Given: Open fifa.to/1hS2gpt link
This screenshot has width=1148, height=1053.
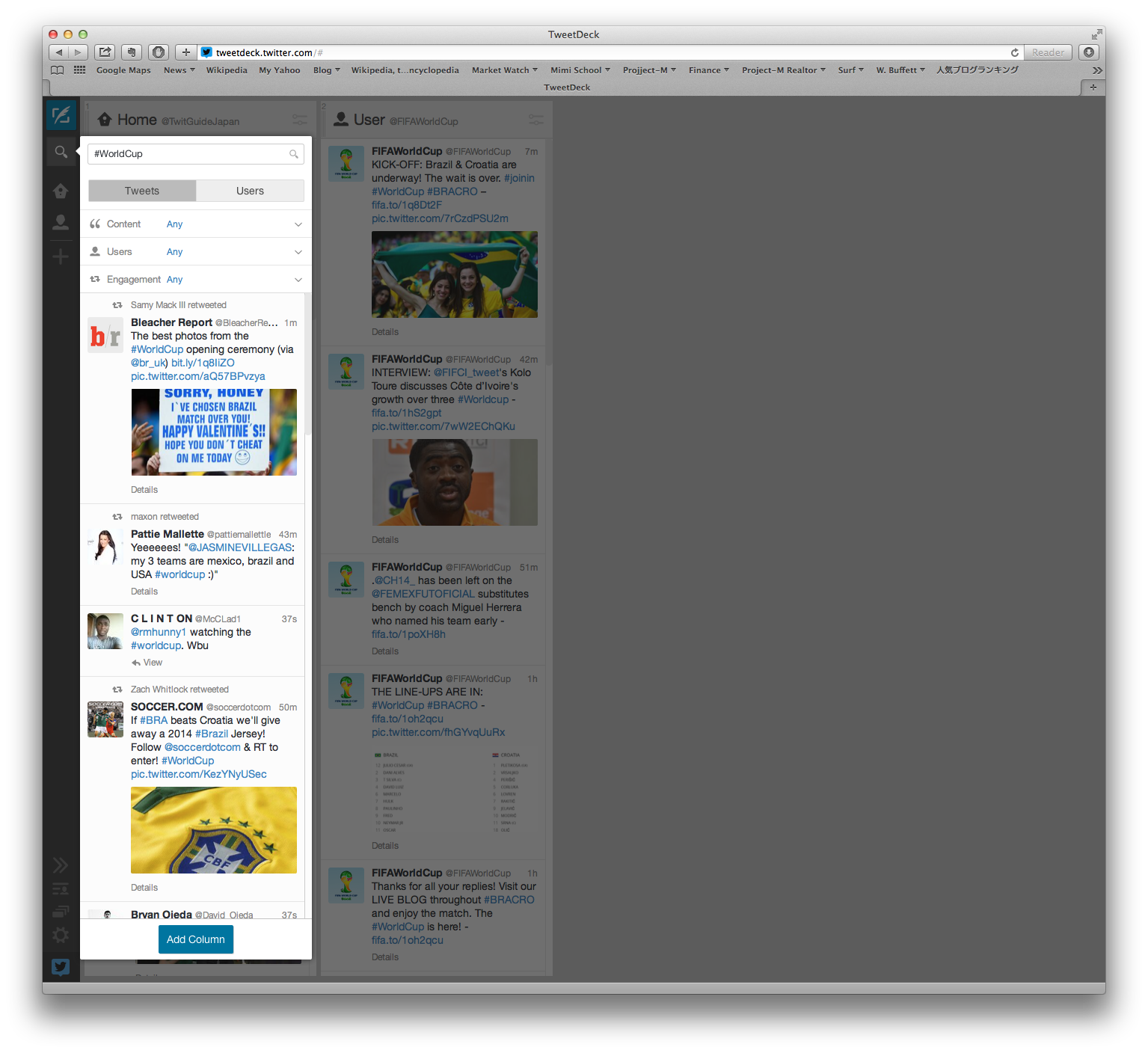Looking at the screenshot, I should coord(406,413).
